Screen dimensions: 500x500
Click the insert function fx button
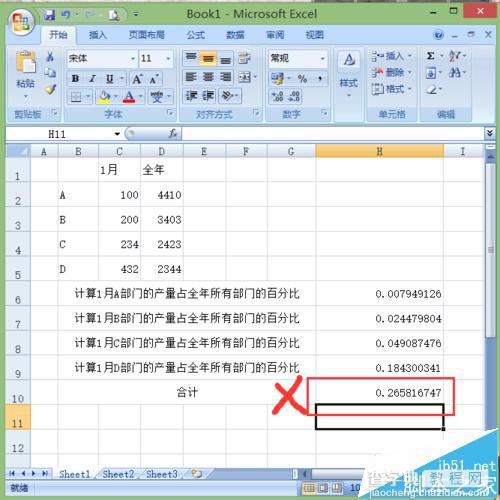click(x=173, y=134)
